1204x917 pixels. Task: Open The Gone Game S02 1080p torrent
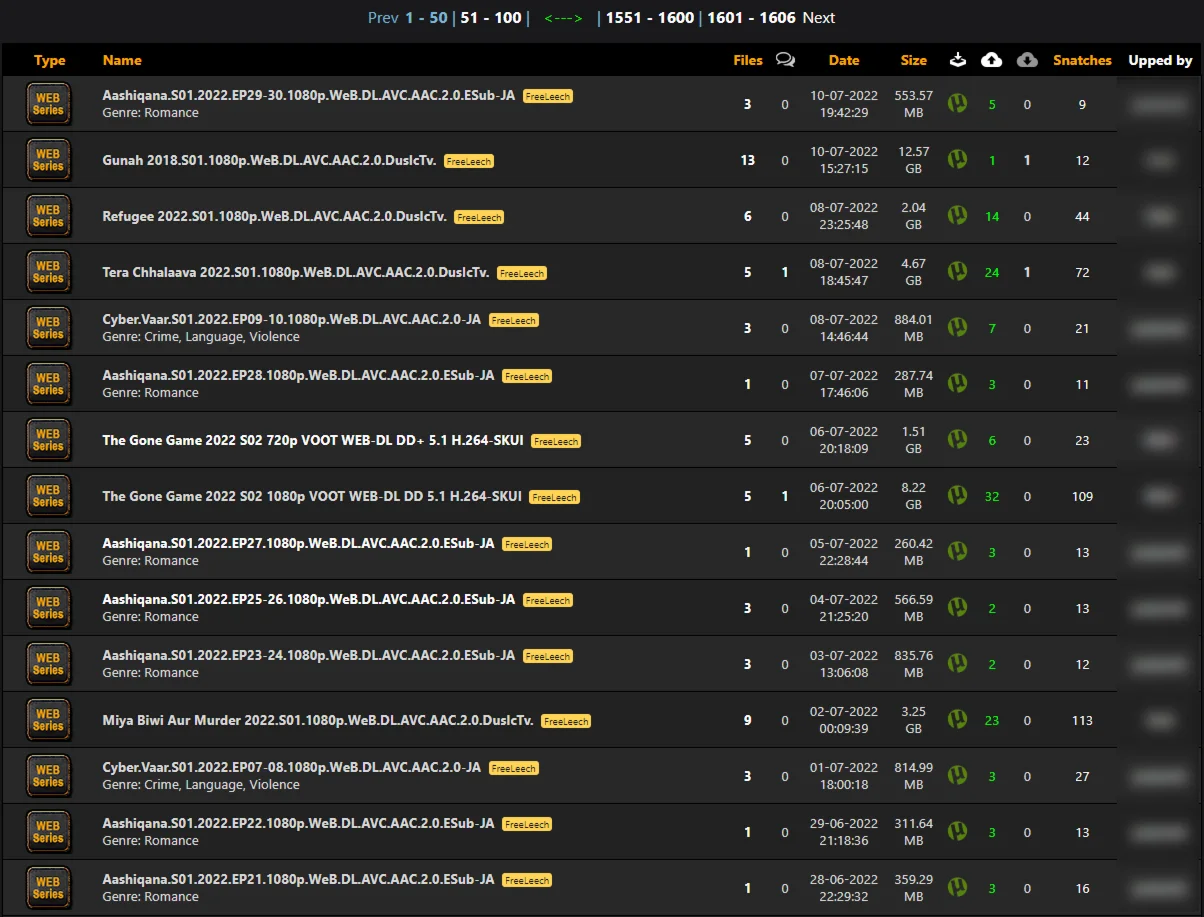coord(312,496)
